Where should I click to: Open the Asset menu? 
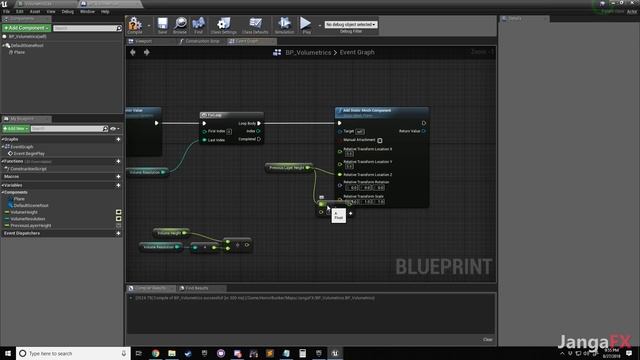[x=35, y=11]
